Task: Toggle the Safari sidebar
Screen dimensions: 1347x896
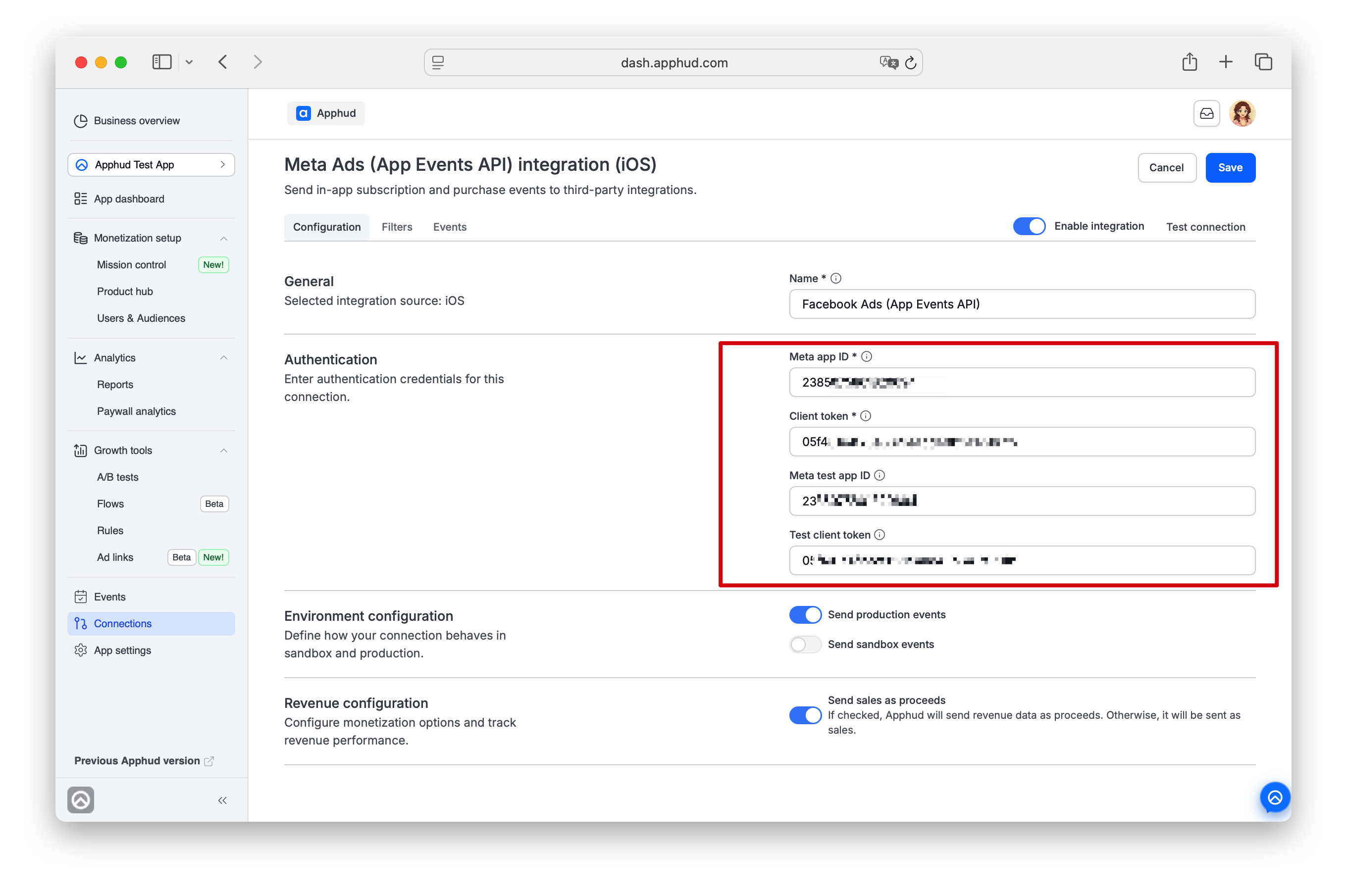Action: tap(162, 62)
